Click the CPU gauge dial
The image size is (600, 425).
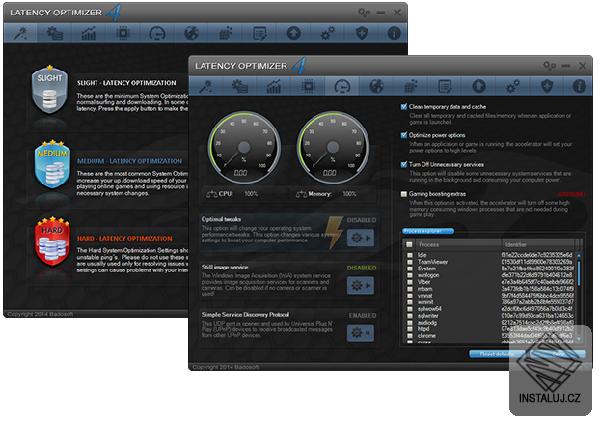tap(244, 147)
